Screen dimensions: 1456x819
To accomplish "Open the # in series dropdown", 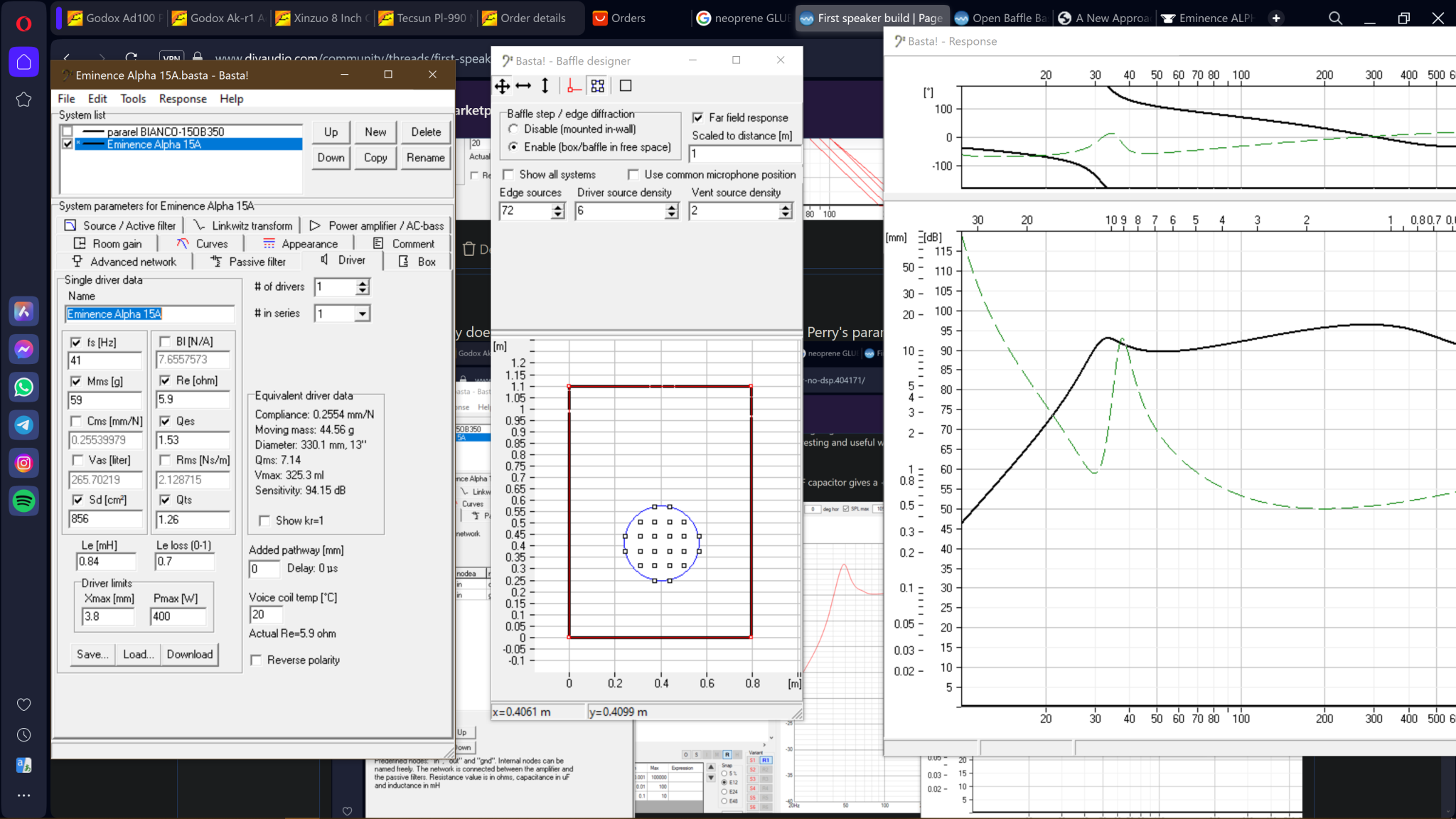I will [x=363, y=314].
